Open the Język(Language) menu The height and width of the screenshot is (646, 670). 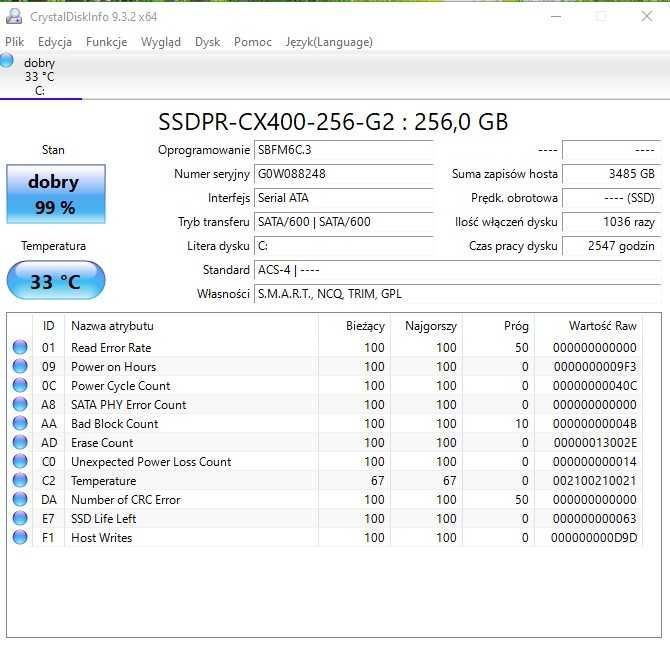point(329,42)
